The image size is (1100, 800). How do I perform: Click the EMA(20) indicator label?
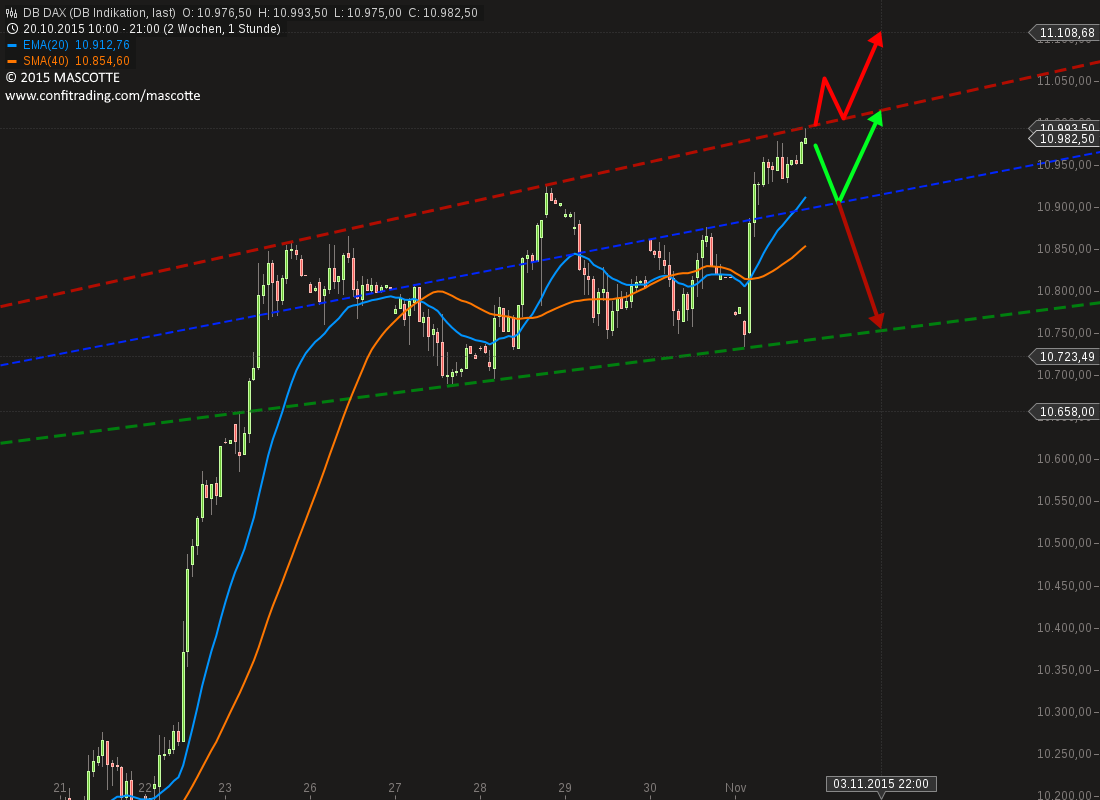point(46,45)
